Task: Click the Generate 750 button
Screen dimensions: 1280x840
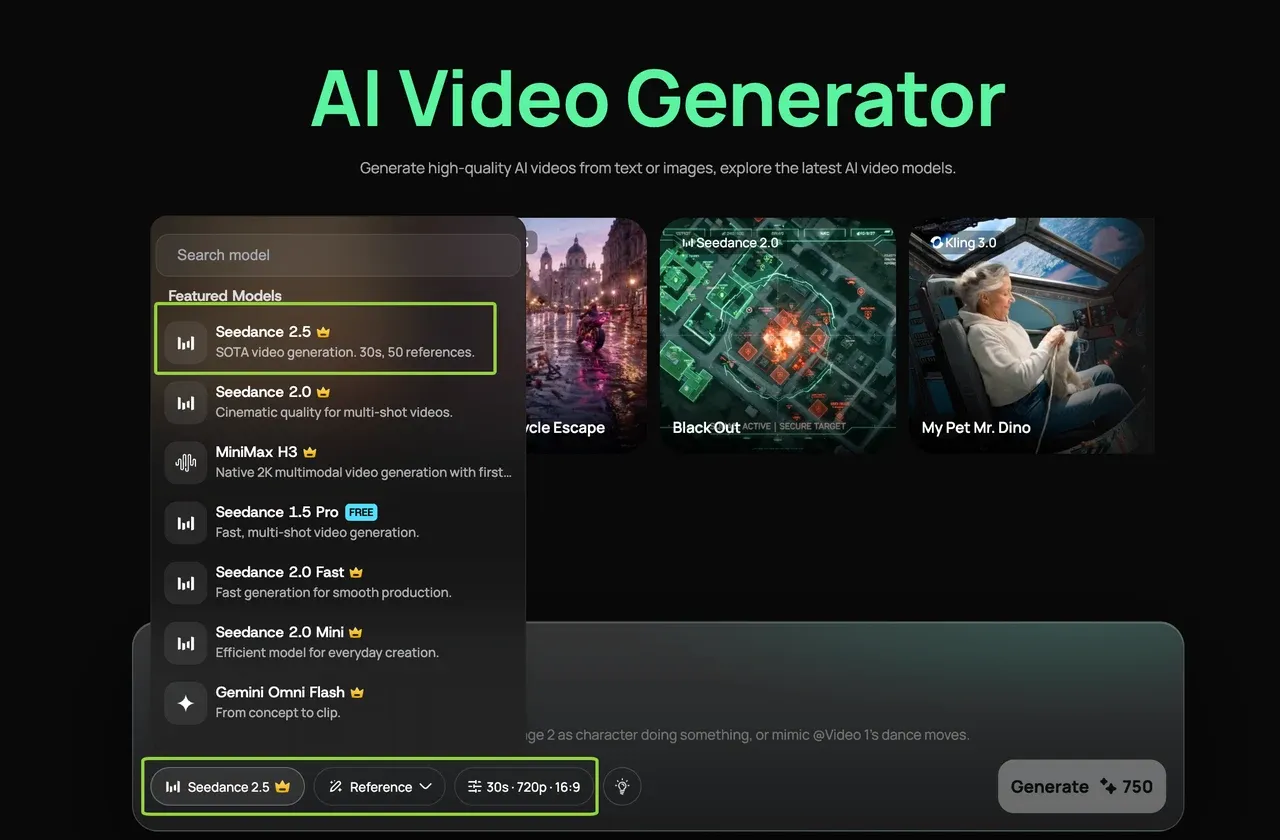Action: pyautogui.click(x=1082, y=787)
